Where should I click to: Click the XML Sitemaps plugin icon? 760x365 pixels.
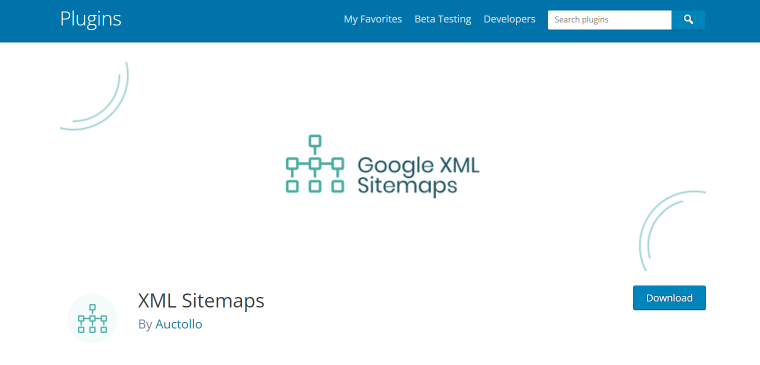coord(92,318)
